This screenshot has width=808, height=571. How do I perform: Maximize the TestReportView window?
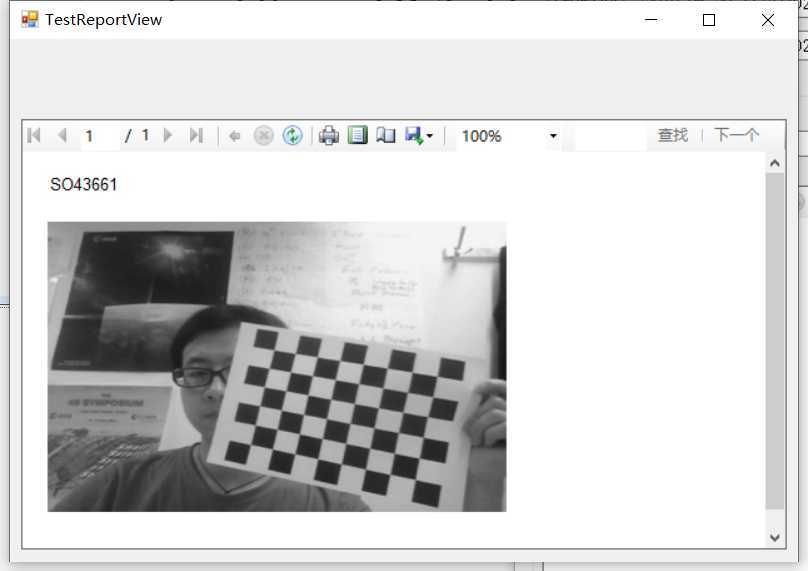pos(709,20)
